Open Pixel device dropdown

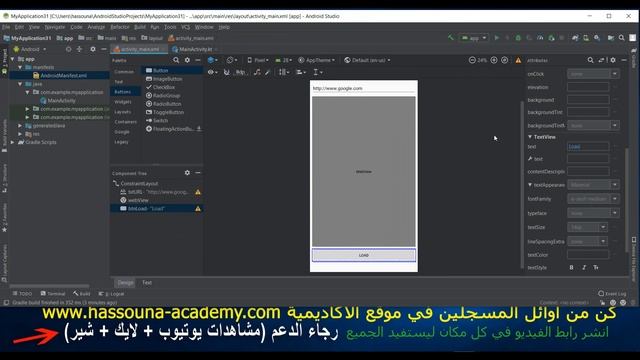click(x=258, y=60)
